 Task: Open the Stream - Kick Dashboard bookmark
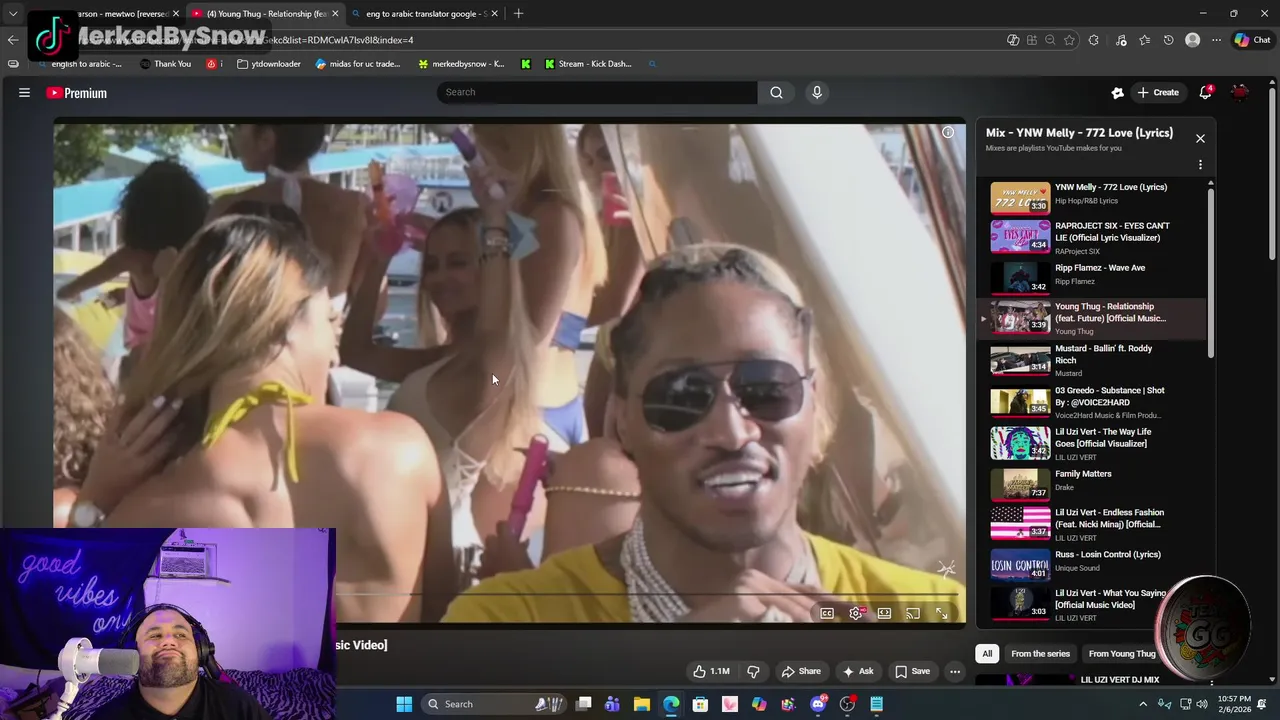588,64
